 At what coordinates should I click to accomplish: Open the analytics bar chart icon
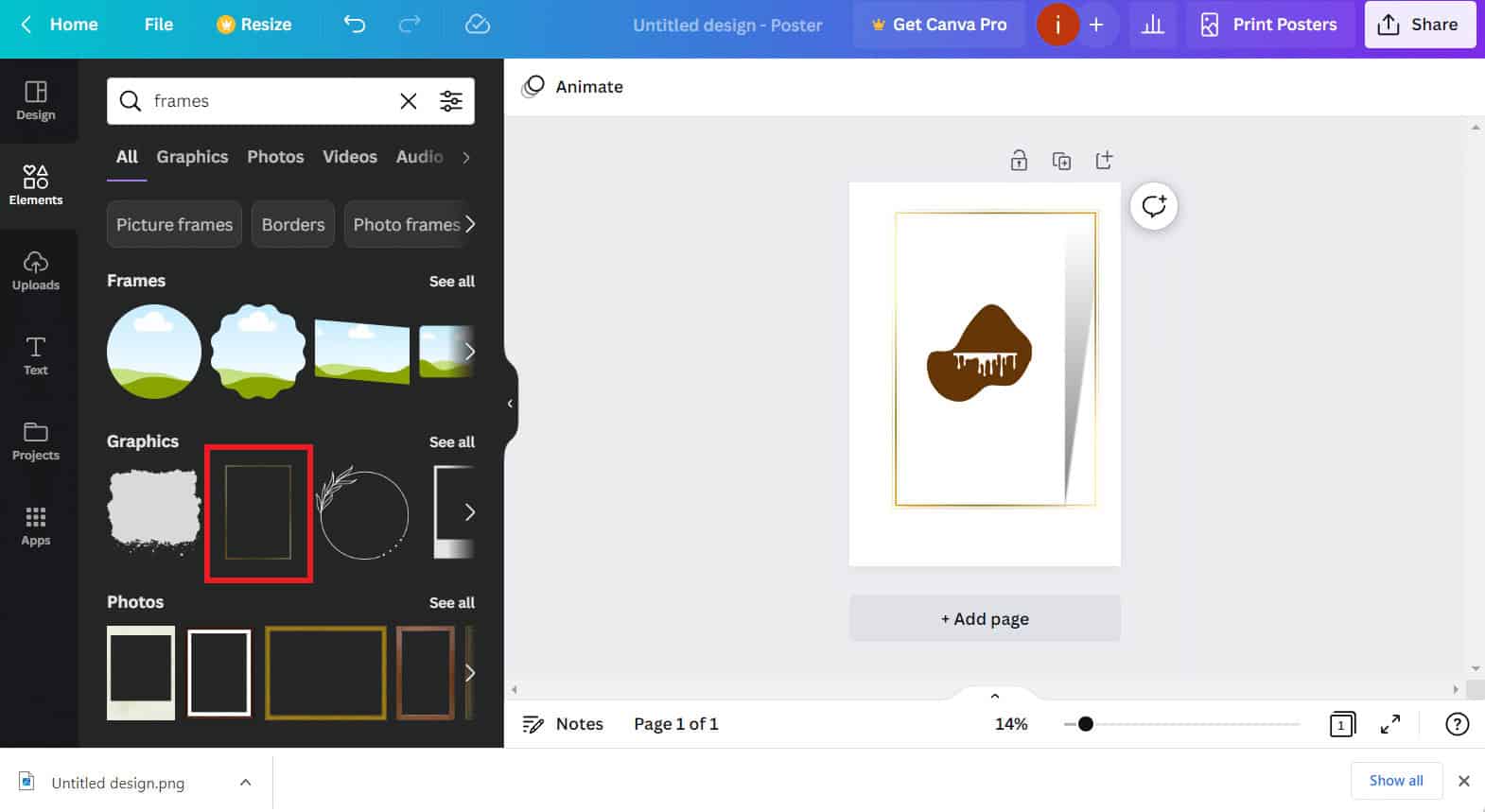tap(1153, 25)
